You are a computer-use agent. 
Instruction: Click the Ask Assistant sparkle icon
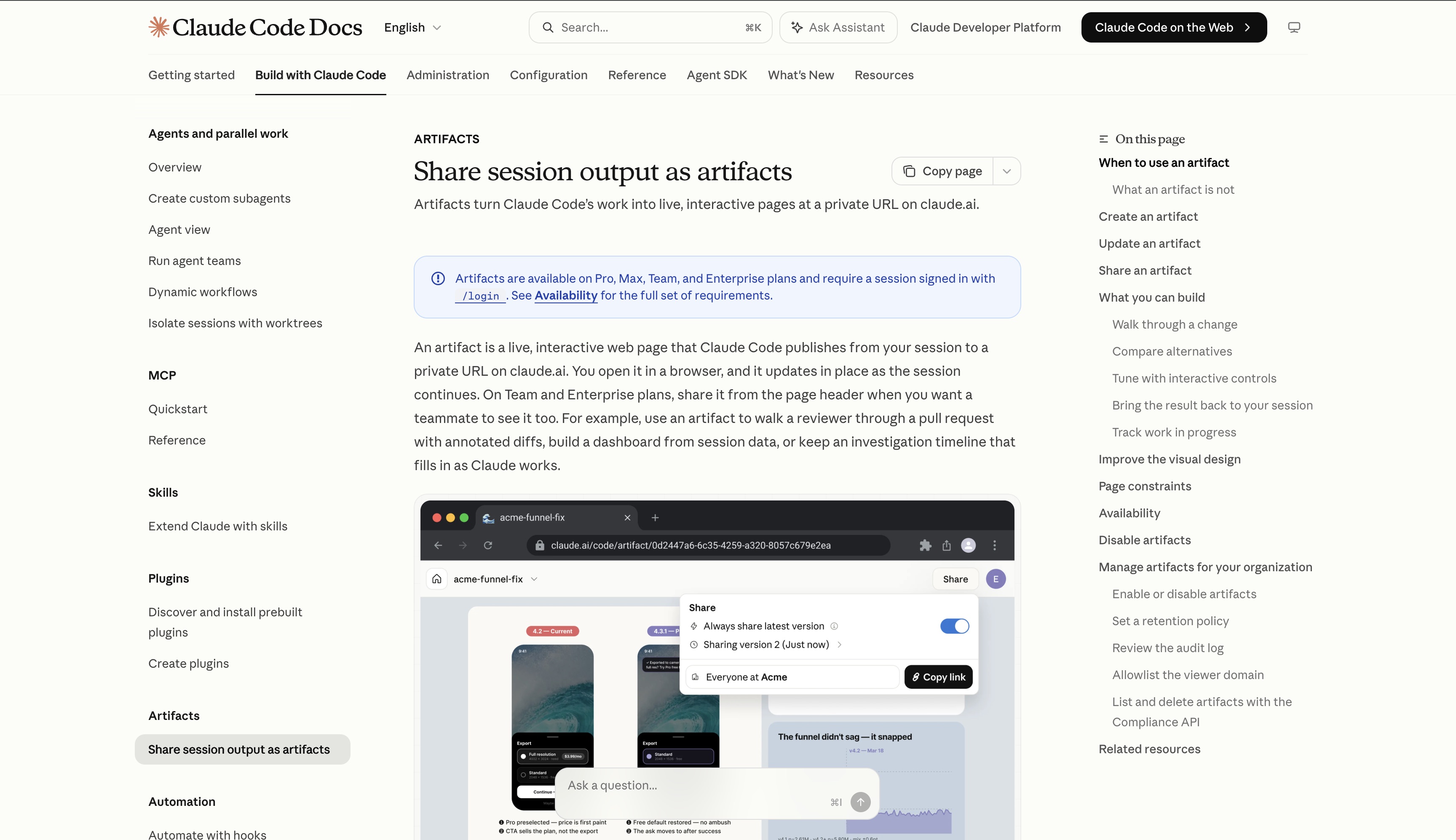pyautogui.click(x=797, y=27)
